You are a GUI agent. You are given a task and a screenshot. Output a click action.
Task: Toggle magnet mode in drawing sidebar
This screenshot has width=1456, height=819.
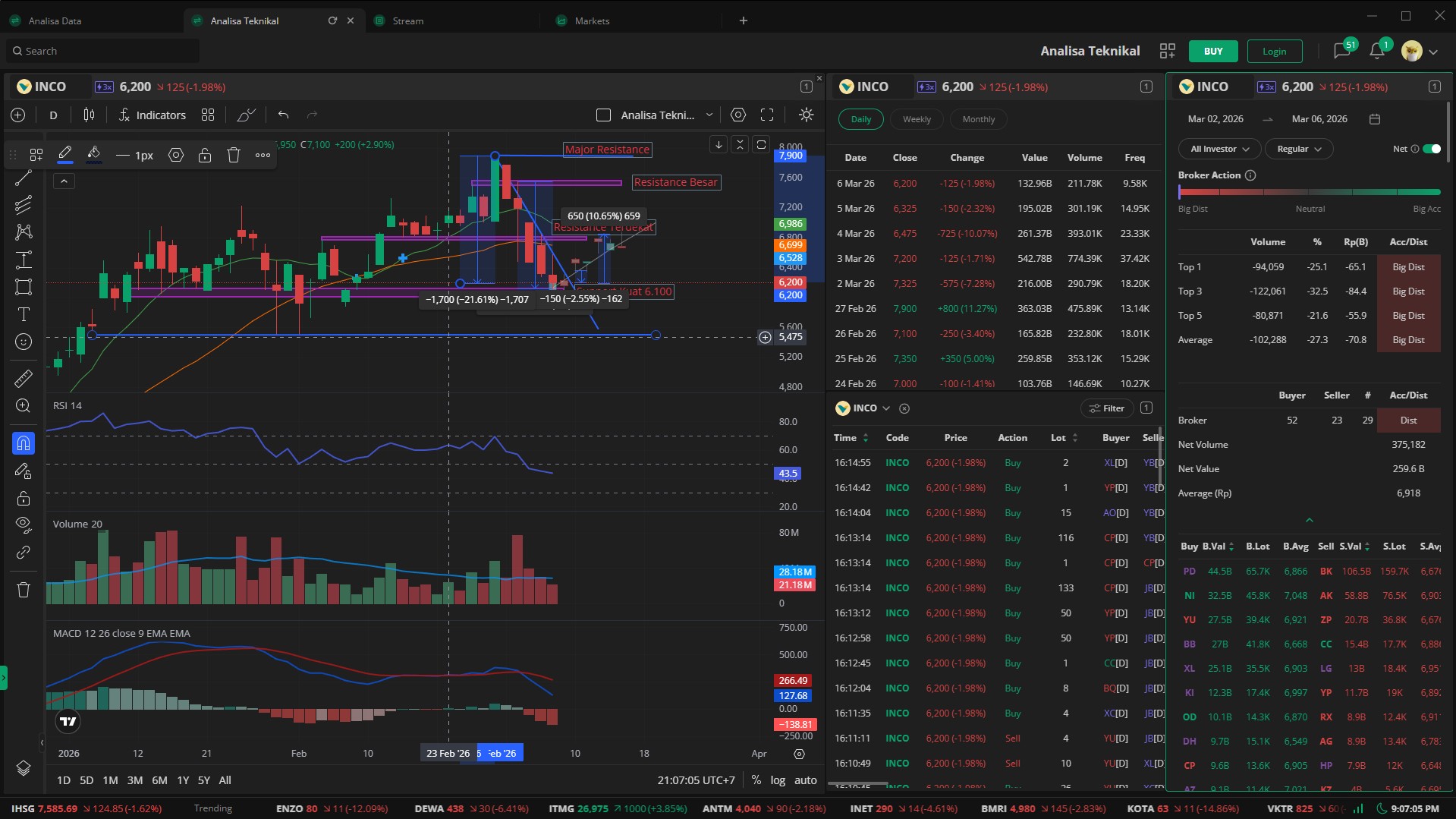pyautogui.click(x=24, y=443)
